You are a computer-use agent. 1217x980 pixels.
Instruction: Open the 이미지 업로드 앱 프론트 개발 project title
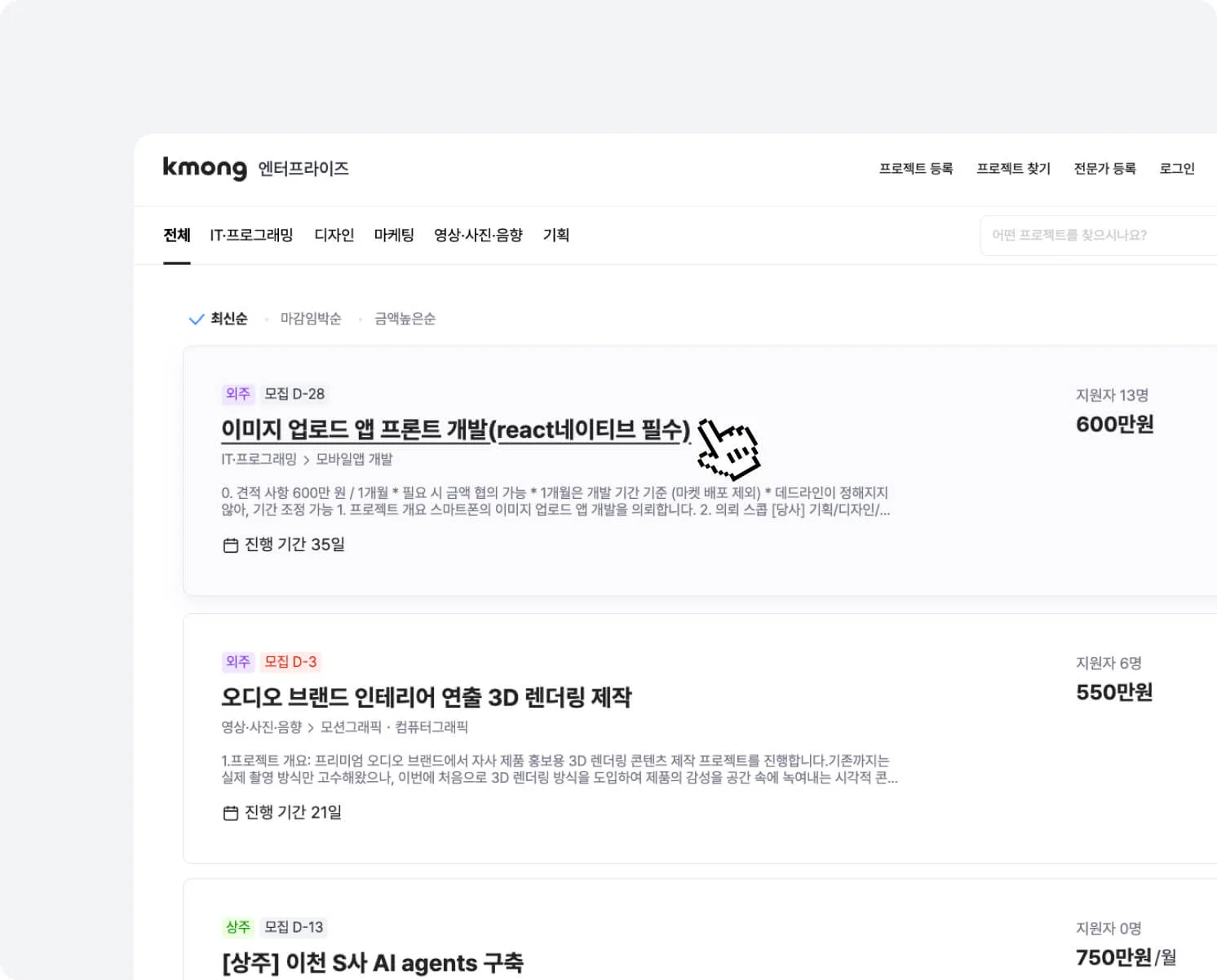click(x=456, y=429)
